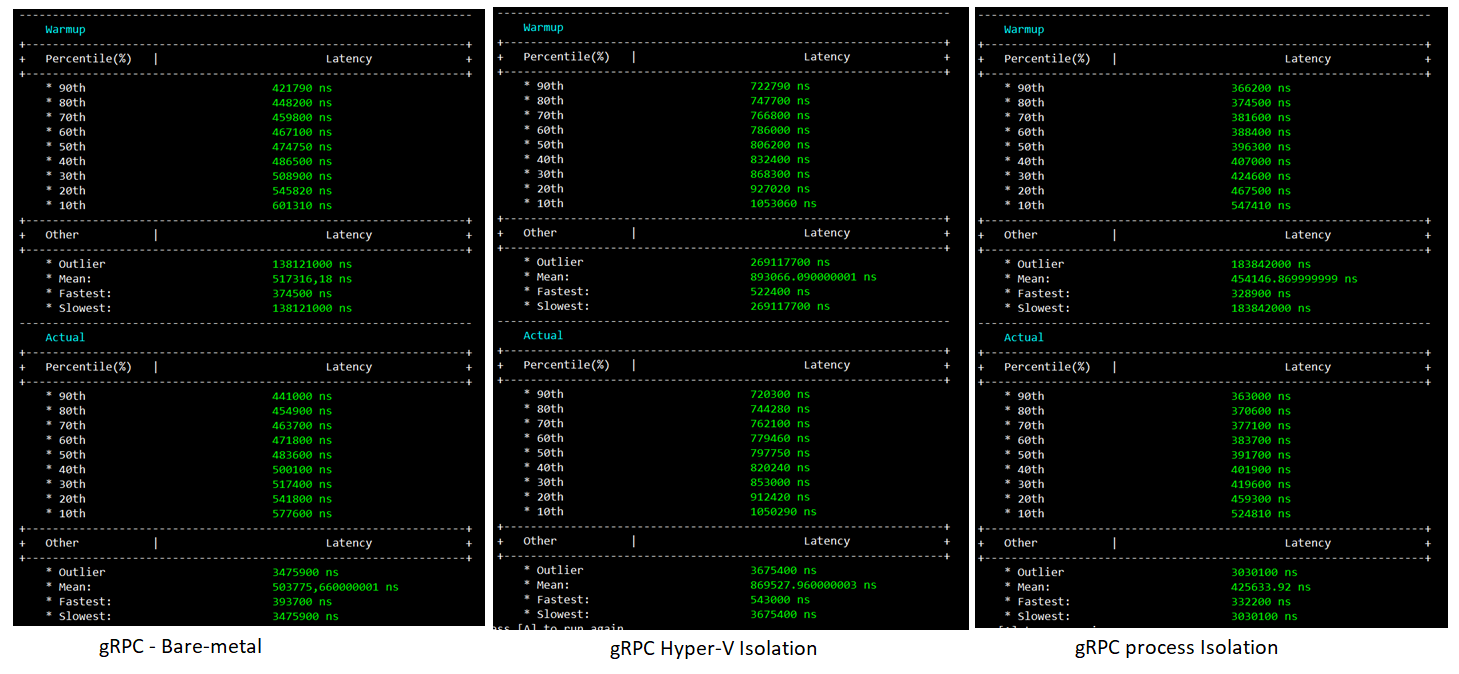
Task: Click the latency '467500 ns'
Action: click(x=1261, y=191)
